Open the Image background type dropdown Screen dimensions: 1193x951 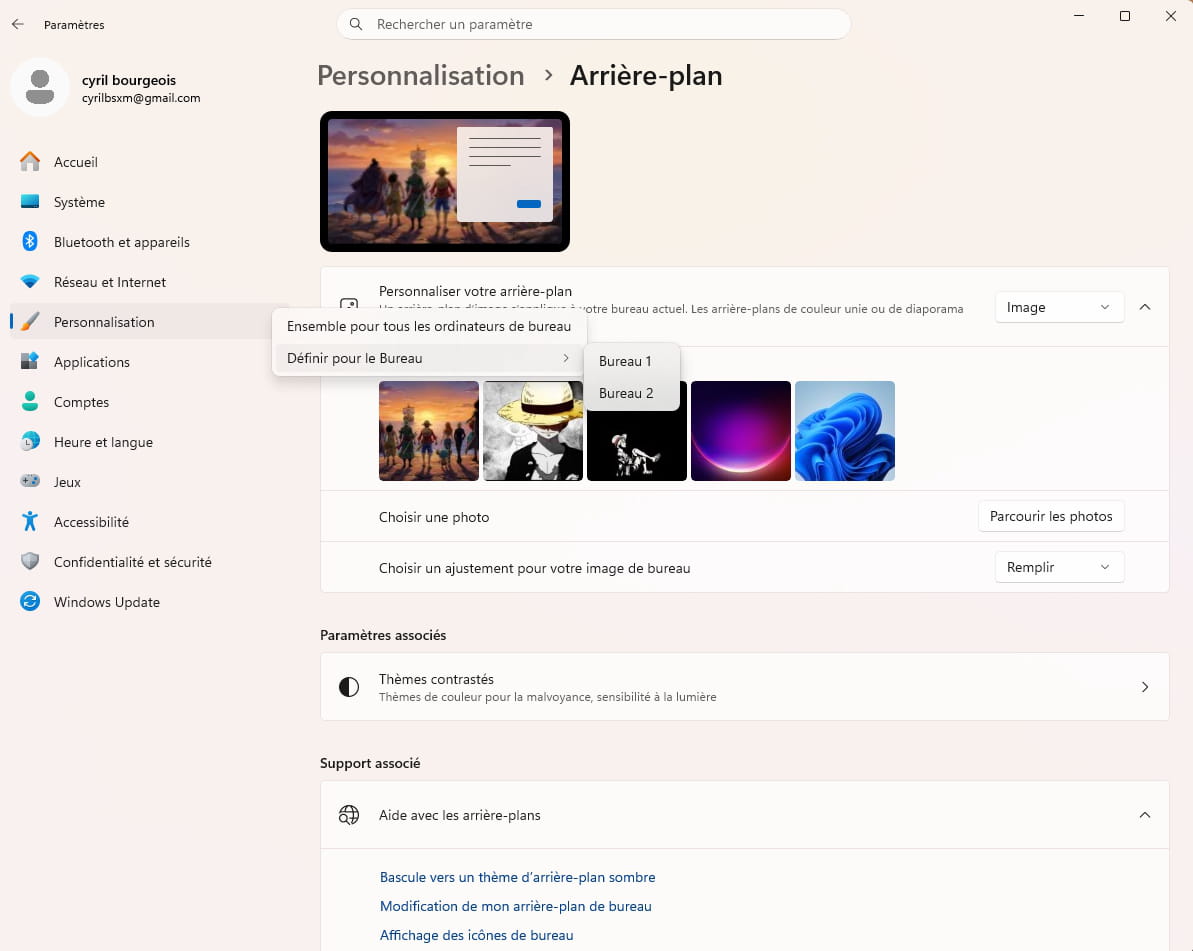point(1058,307)
